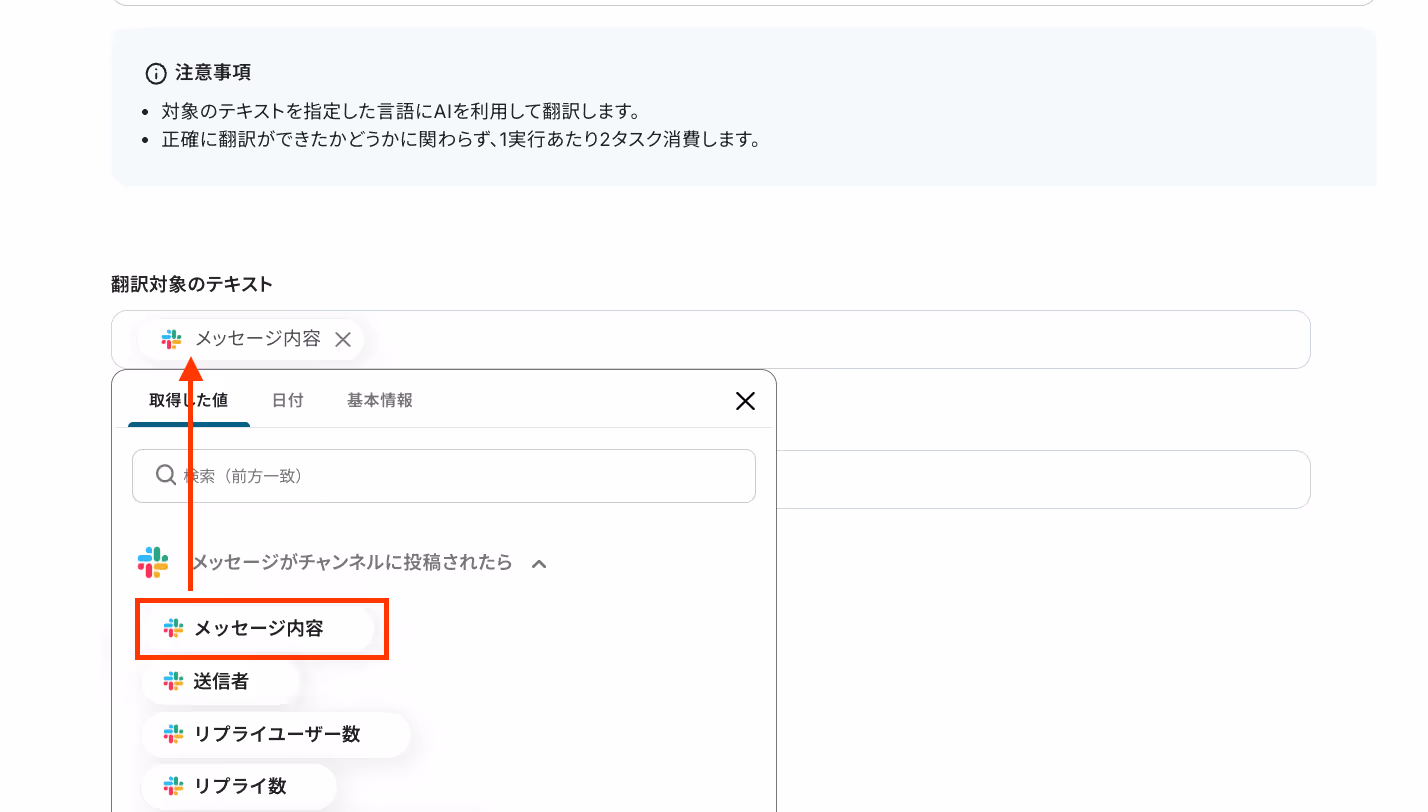The image size is (1428, 812).
Task: Click the Slack logo beside メッセージがチャンネルに投稿されたら
Action: click(153, 562)
